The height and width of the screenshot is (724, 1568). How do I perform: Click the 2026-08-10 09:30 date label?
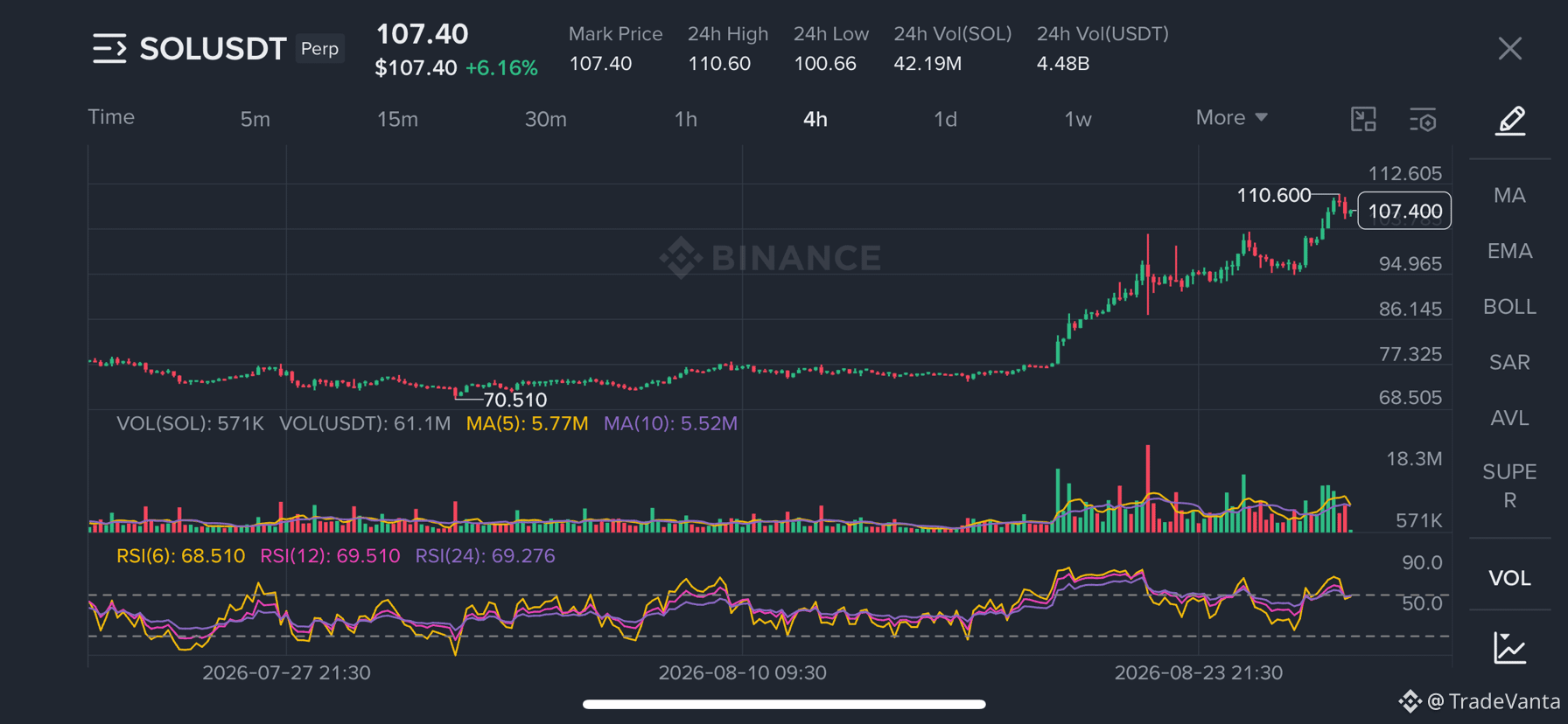[742, 672]
